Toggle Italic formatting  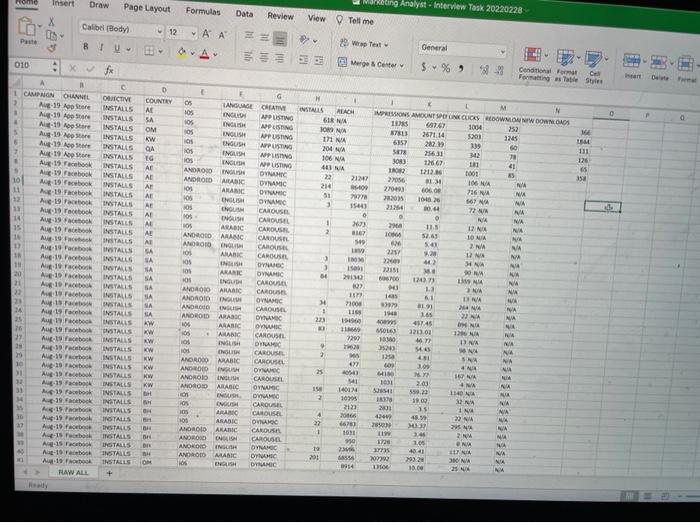point(101,47)
